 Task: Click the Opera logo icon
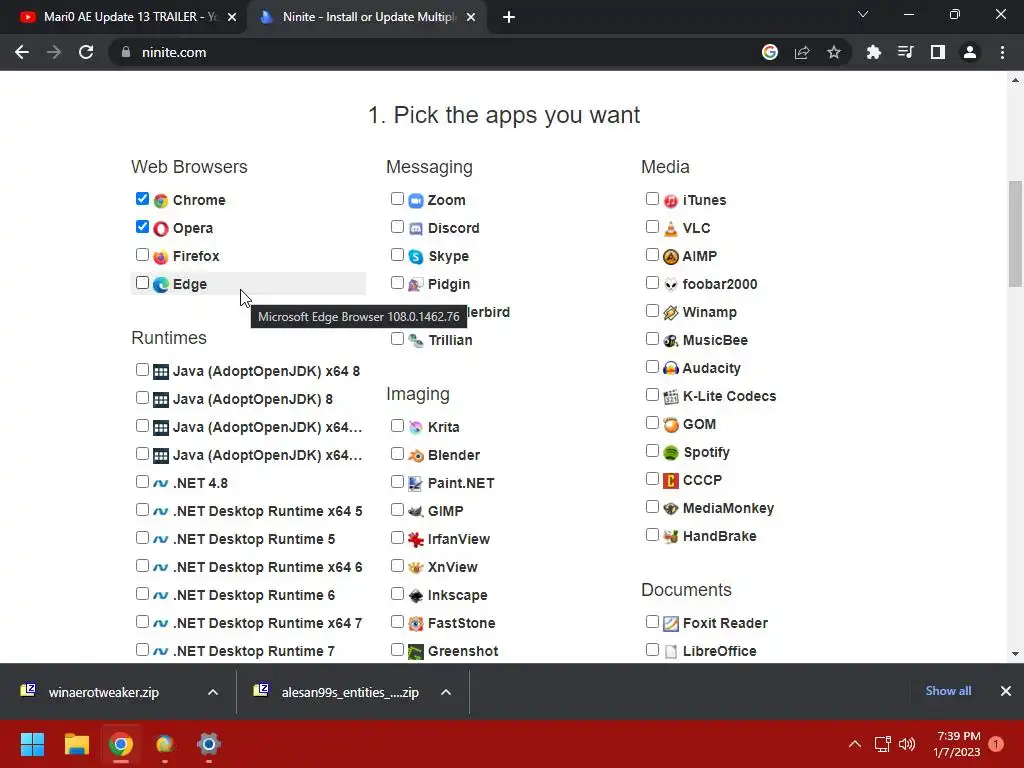[x=161, y=229]
